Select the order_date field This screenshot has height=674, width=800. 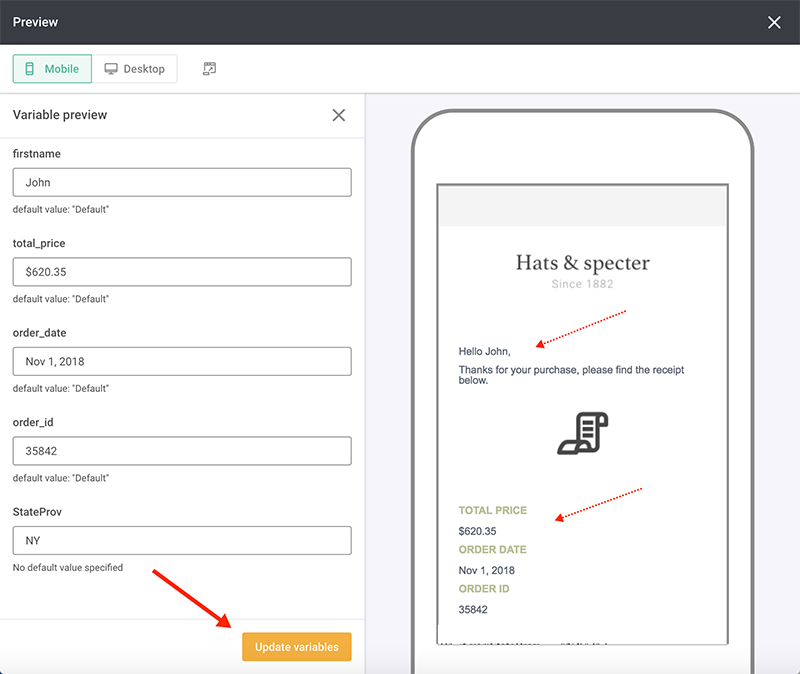181,361
